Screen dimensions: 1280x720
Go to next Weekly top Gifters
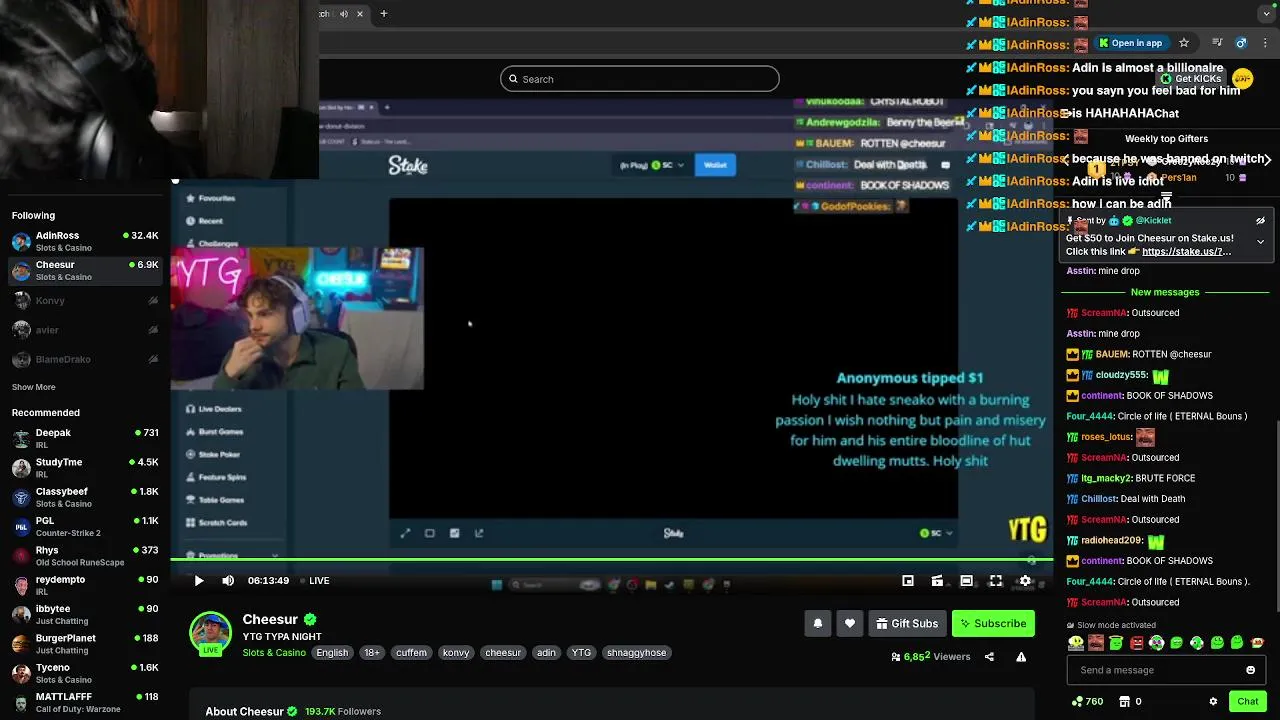tap(1267, 160)
